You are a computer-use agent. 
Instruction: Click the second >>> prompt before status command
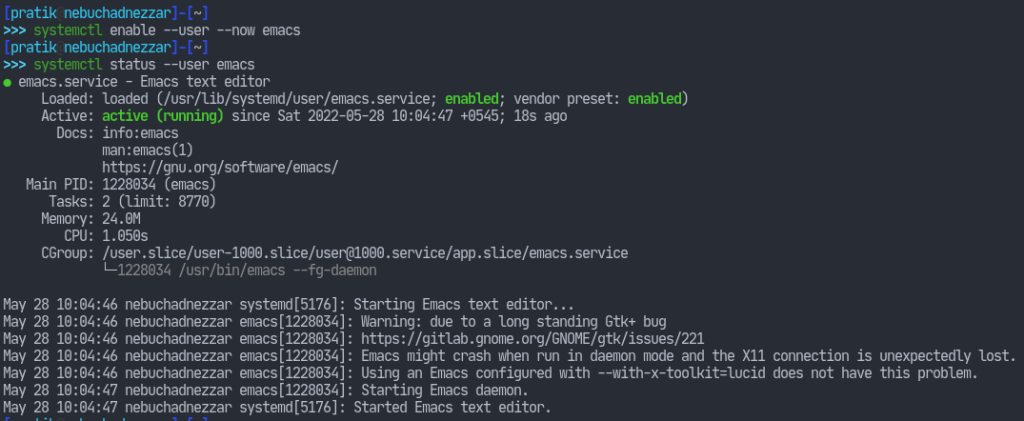[14, 65]
